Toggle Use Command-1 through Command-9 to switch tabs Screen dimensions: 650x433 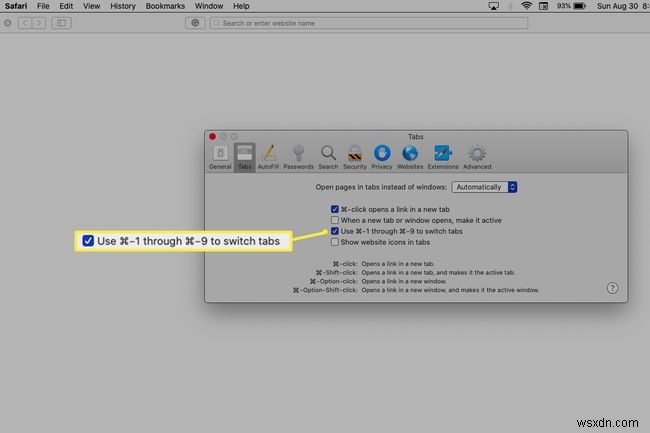pos(335,231)
